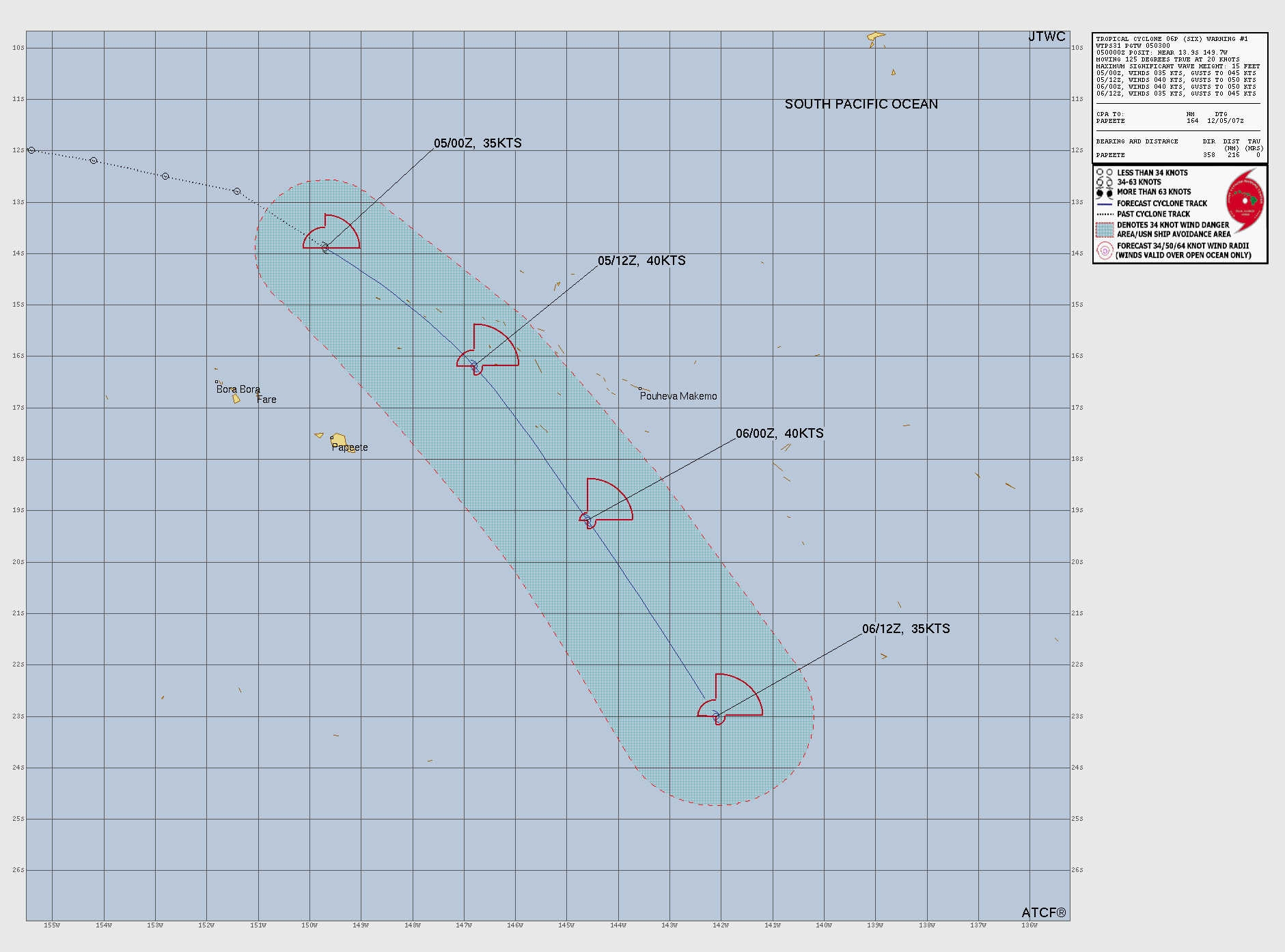This screenshot has height=952, width=1285.
Task: Click the more than 63 knots legend symbol
Action: point(1104,193)
